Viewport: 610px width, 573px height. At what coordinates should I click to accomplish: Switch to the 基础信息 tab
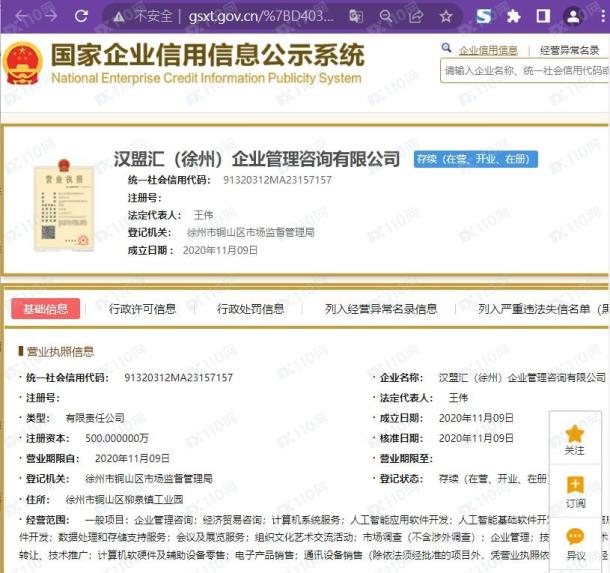[x=46, y=309]
